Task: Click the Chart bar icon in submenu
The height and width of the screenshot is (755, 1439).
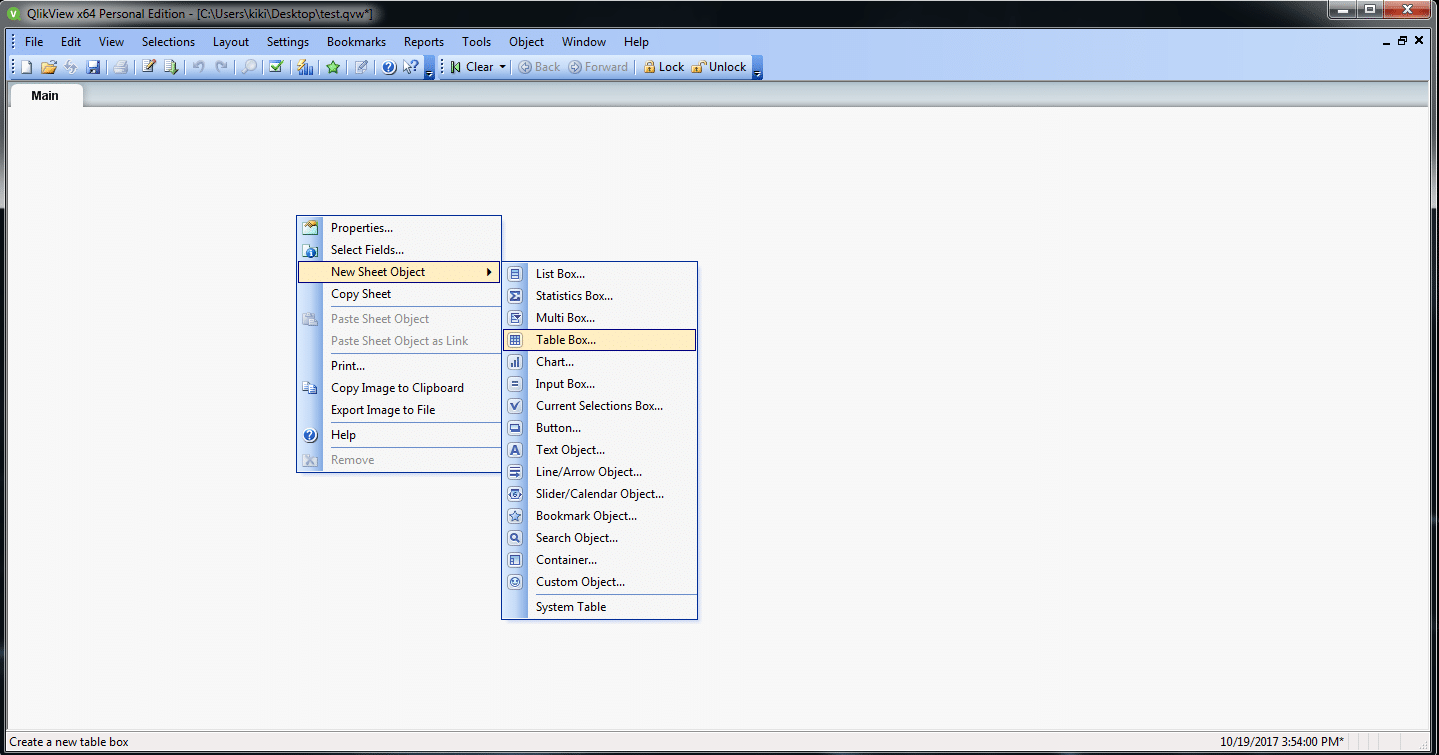Action: pos(515,362)
